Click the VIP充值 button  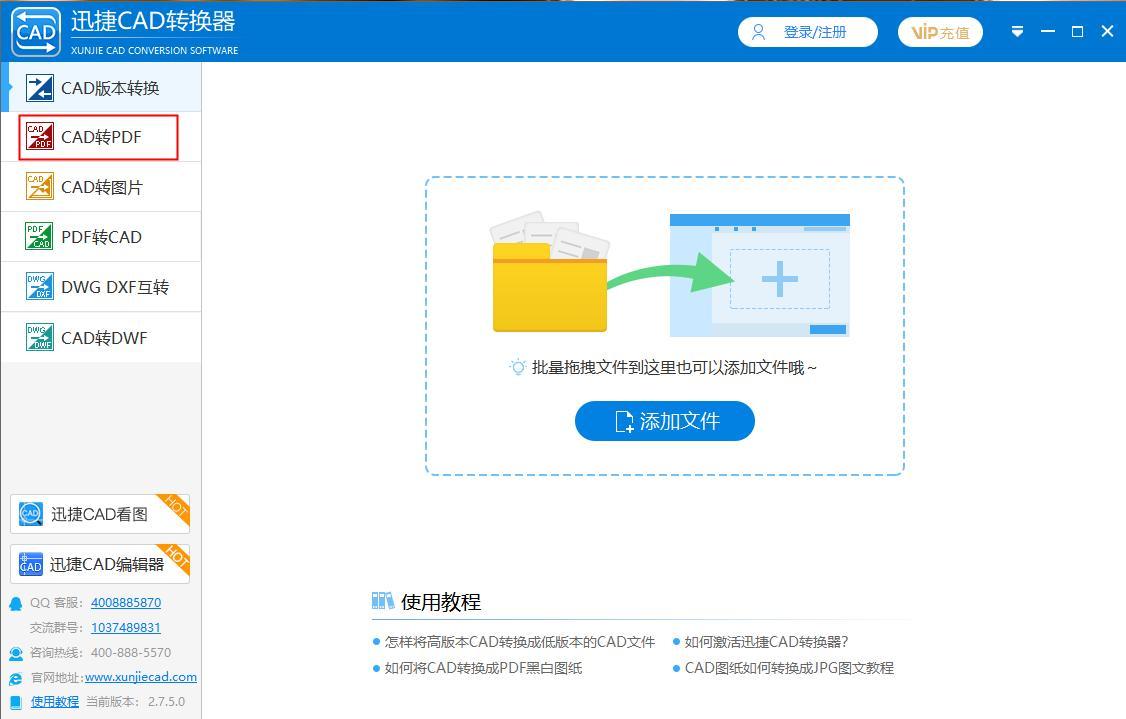coord(939,31)
